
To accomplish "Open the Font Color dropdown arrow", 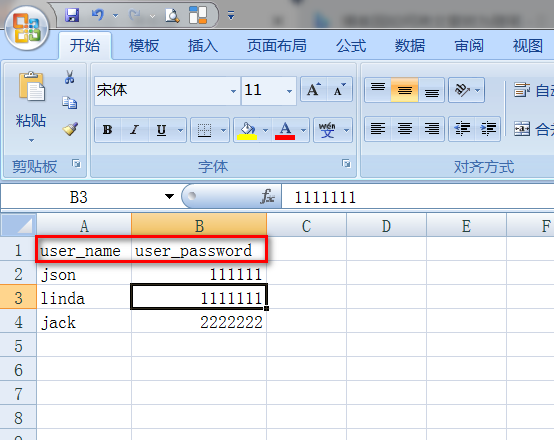I will pos(303,130).
